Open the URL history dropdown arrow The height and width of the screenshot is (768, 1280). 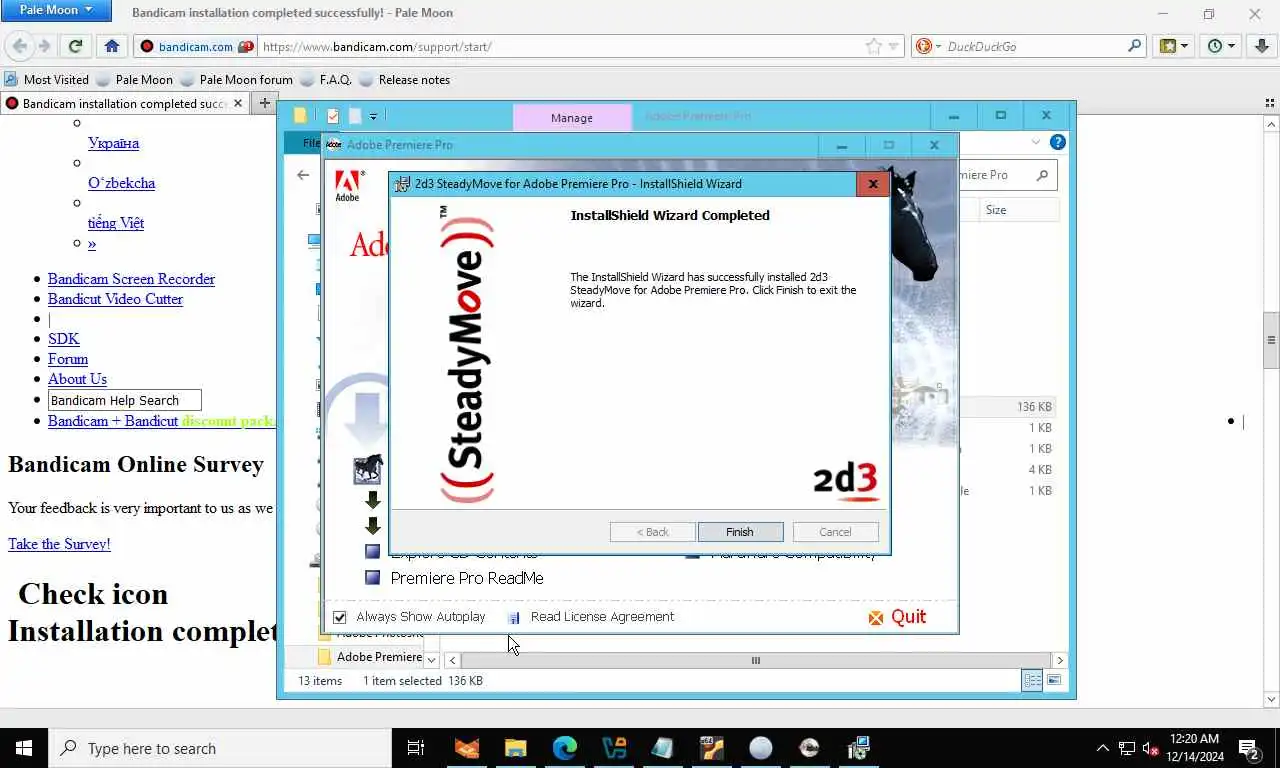point(894,46)
